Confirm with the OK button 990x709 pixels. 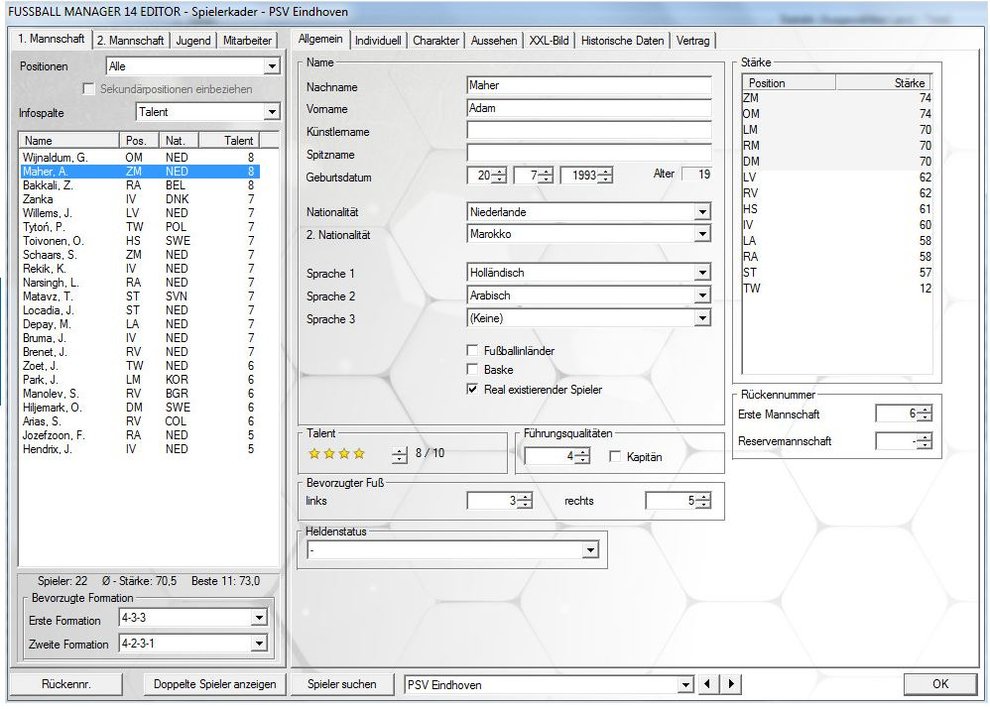(x=940, y=684)
